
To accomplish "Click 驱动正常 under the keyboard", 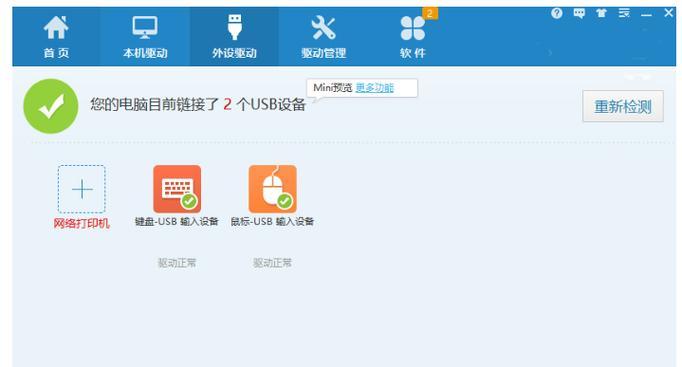I will pos(177,263).
